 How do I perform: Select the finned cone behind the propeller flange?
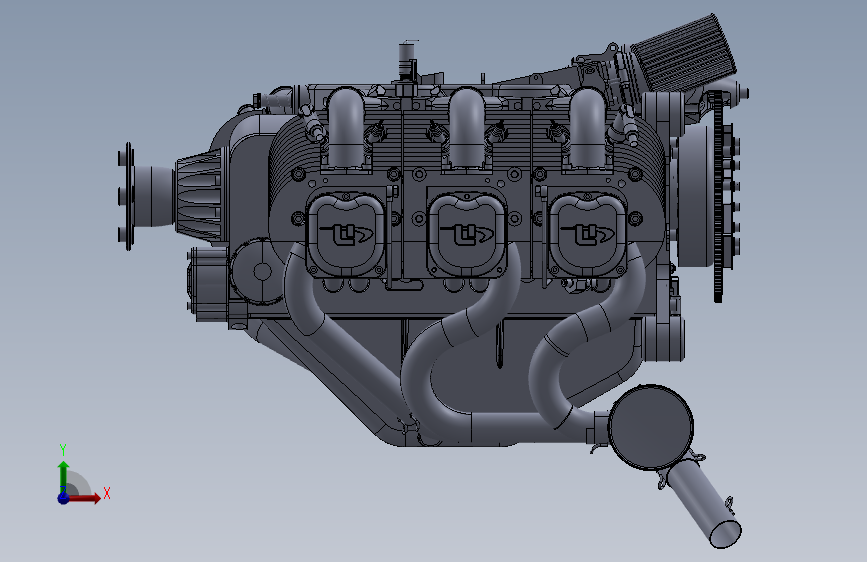[202, 195]
